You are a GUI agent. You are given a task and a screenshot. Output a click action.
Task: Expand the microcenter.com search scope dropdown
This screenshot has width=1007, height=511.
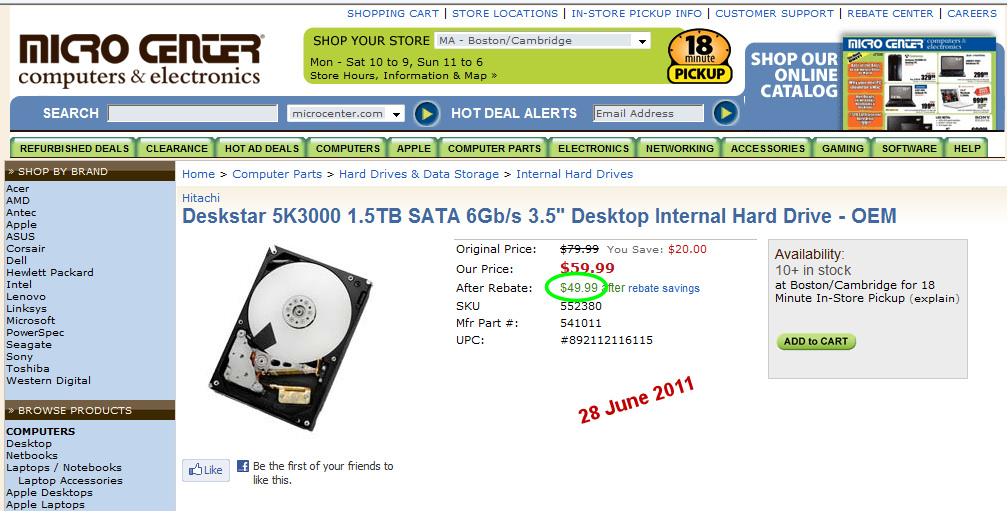[346, 114]
